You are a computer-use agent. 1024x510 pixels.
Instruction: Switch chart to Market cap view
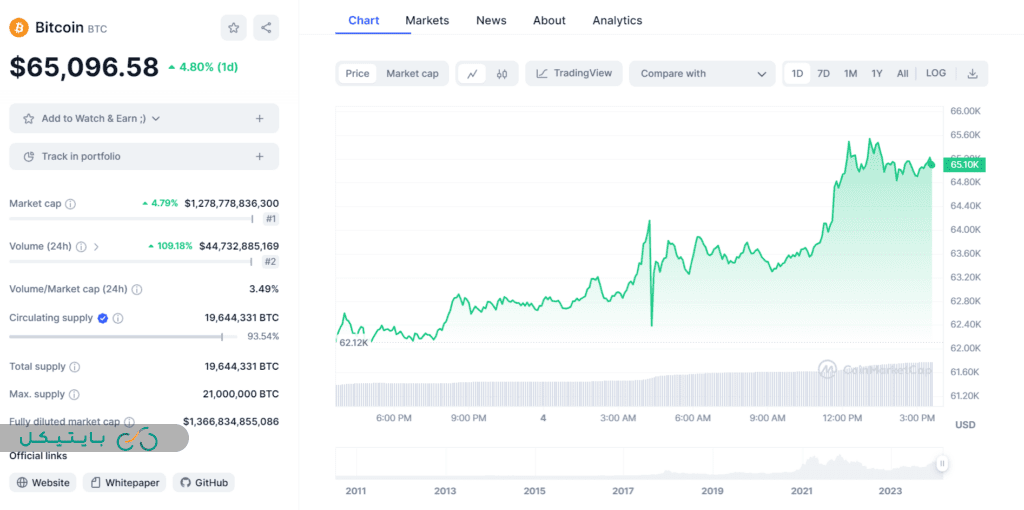[x=412, y=73]
